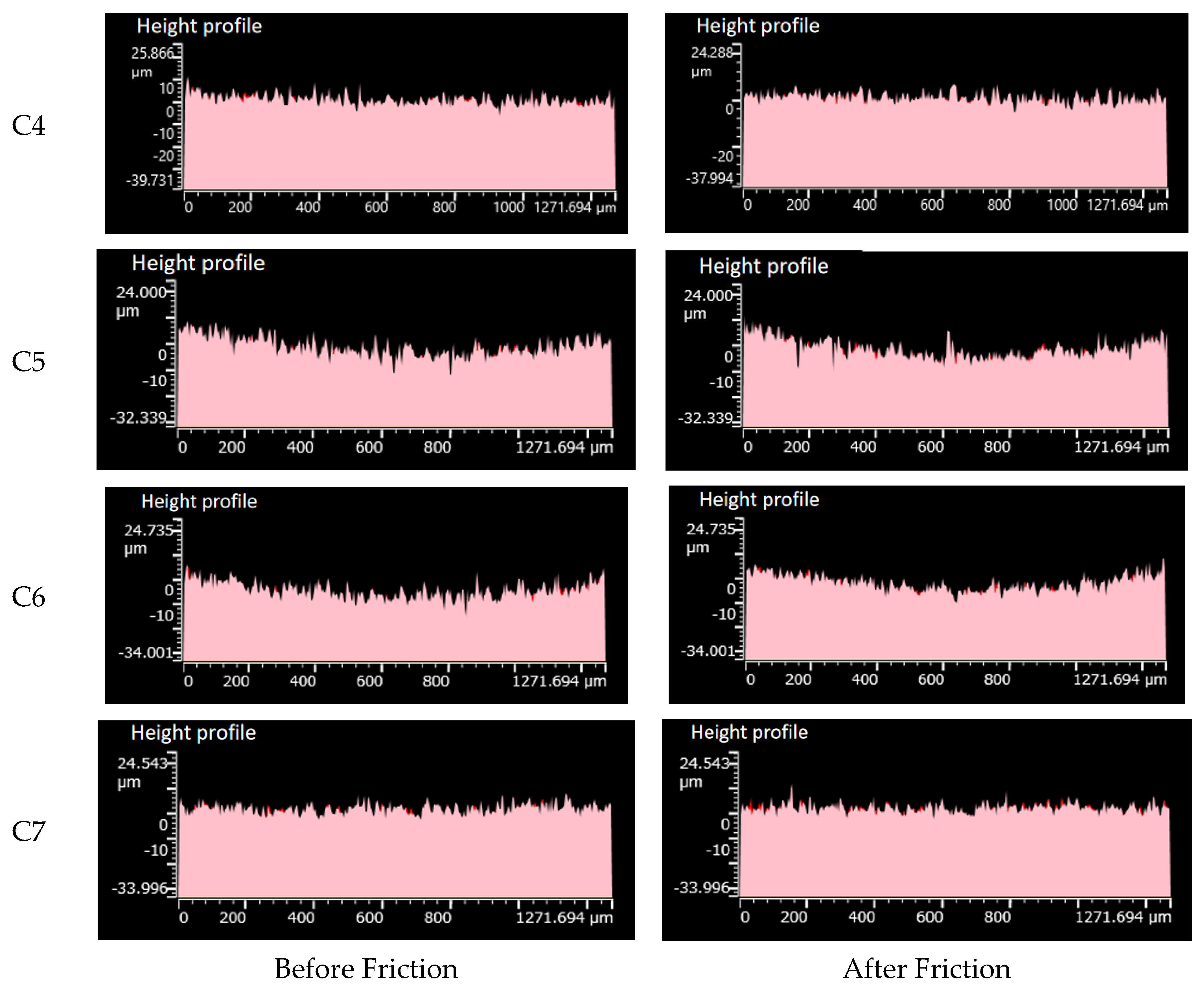Click the C6 row label
Viewport: 1204px width, 988px height.
29,597
